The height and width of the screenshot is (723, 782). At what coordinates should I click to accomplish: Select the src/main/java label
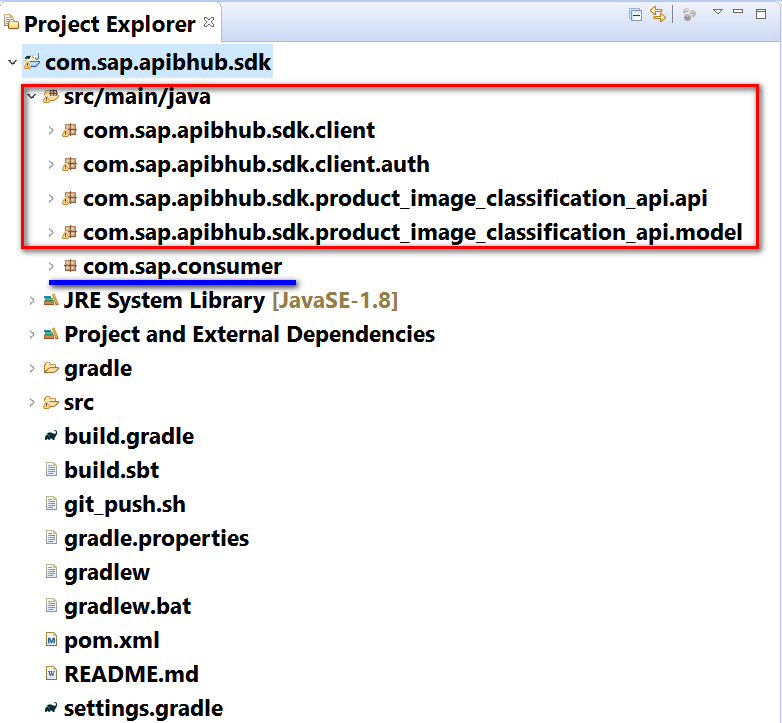click(137, 97)
